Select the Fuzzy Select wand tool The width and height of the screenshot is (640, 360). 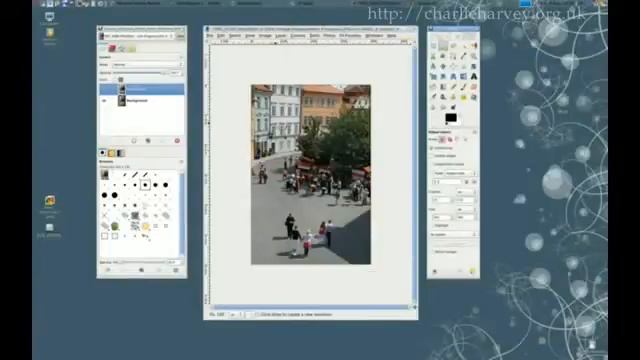[x=463, y=46]
